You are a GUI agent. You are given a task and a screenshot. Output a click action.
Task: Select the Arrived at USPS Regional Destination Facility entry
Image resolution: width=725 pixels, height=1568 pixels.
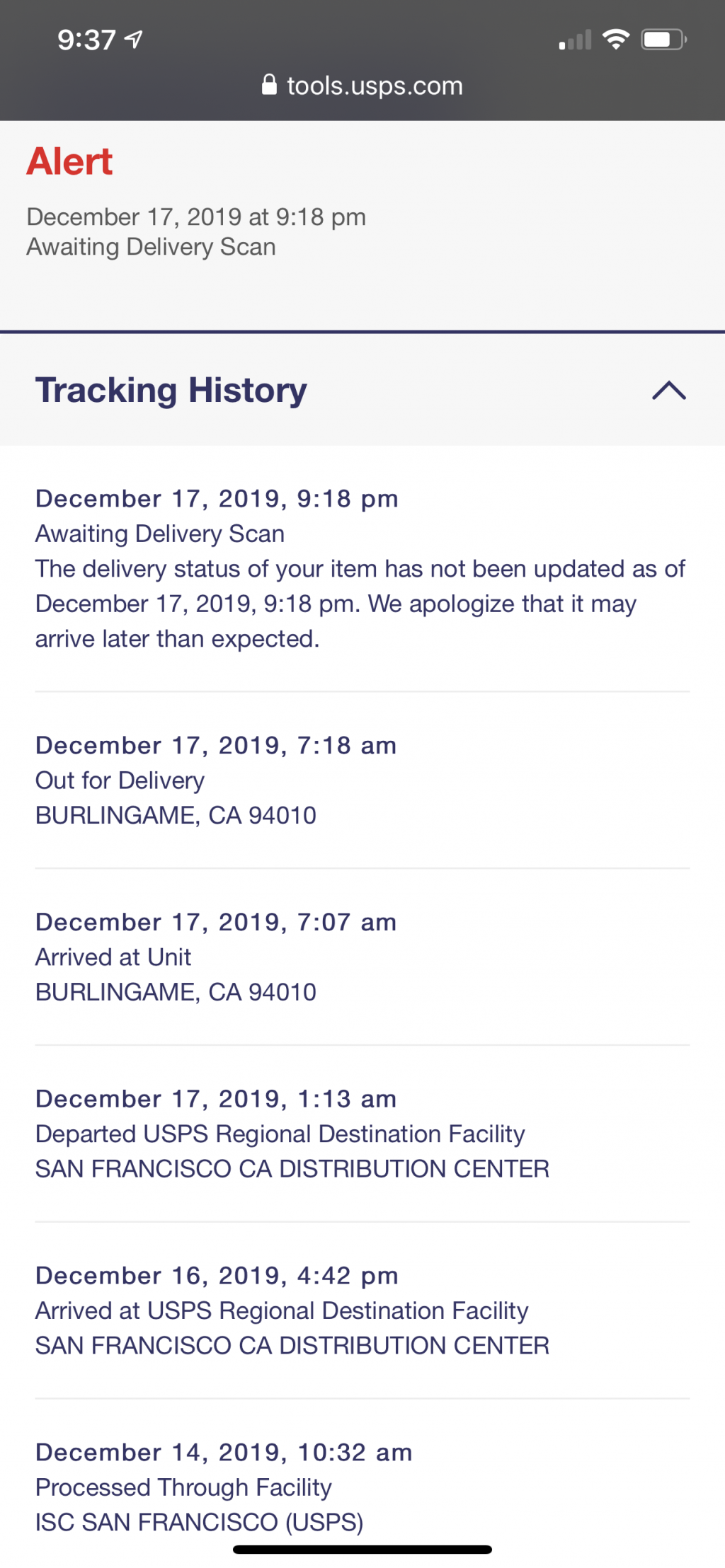362,1310
